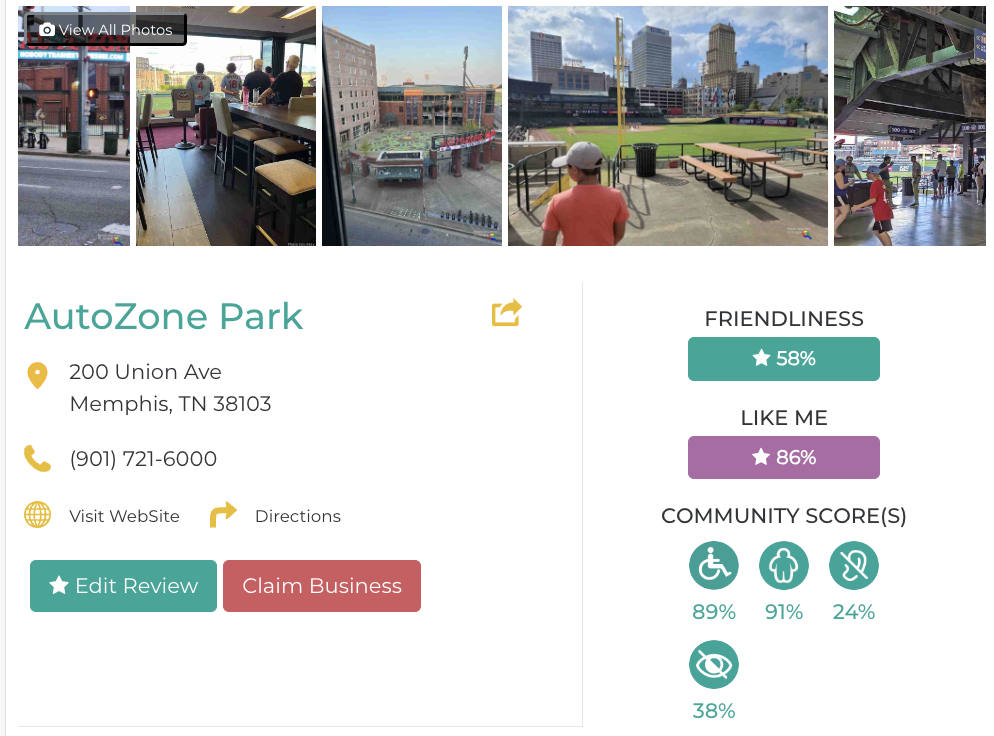Select the crossed-out ear hearing icon
The image size is (994, 736).
(x=854, y=565)
